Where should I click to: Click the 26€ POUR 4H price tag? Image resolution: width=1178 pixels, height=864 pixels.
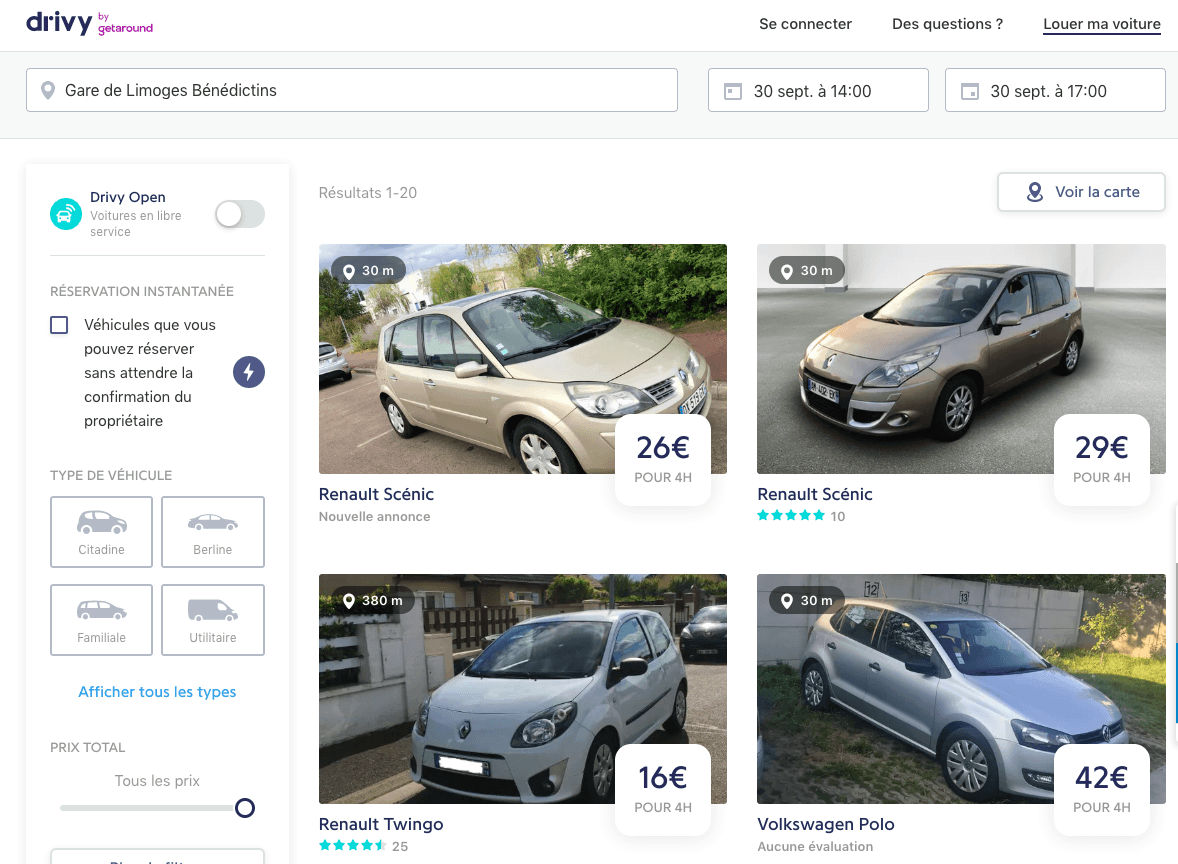[663, 459]
